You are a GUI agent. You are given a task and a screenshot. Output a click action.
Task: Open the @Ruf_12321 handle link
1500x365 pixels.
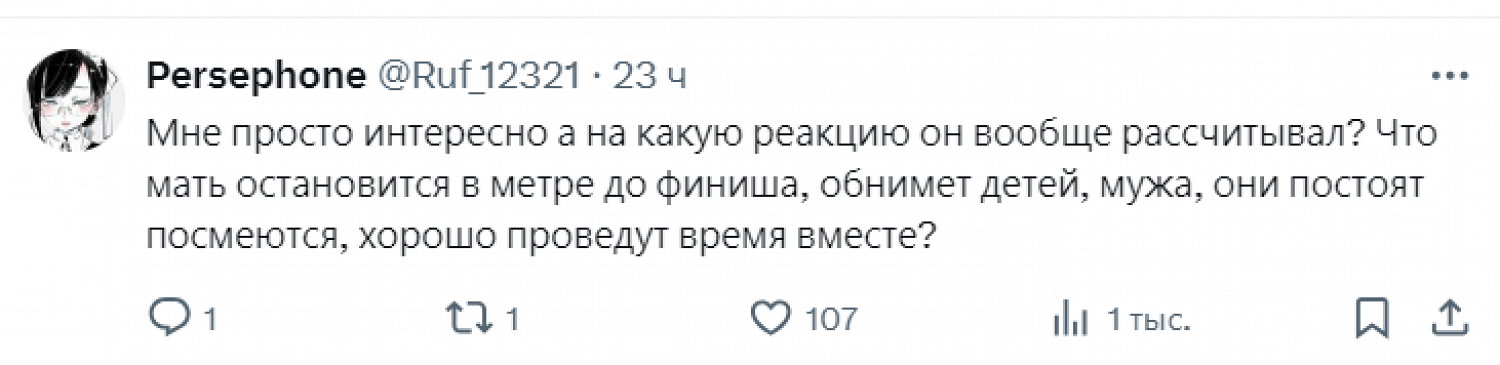[x=477, y=76]
